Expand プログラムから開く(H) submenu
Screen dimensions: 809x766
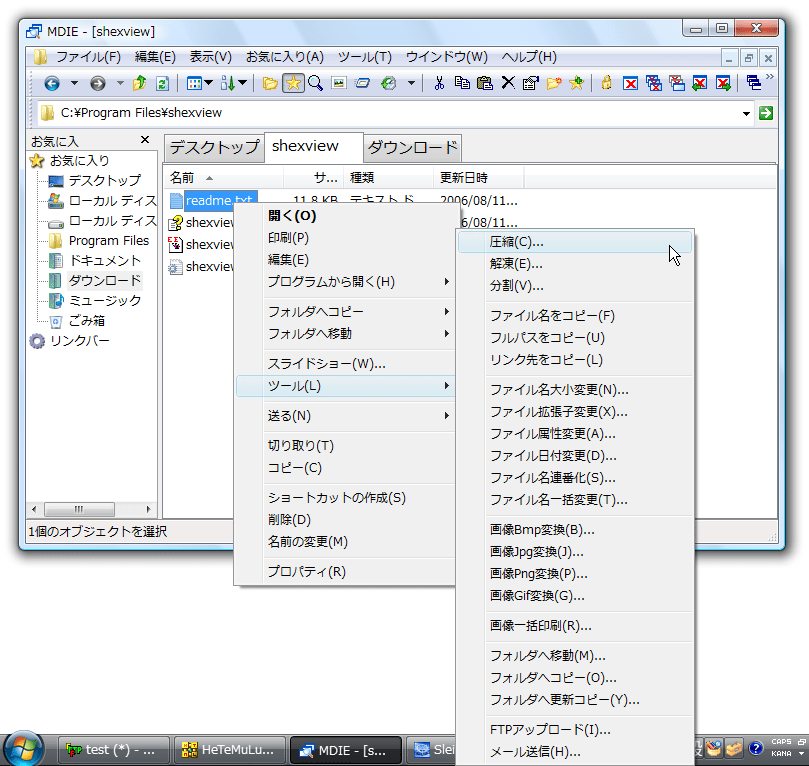coord(345,282)
